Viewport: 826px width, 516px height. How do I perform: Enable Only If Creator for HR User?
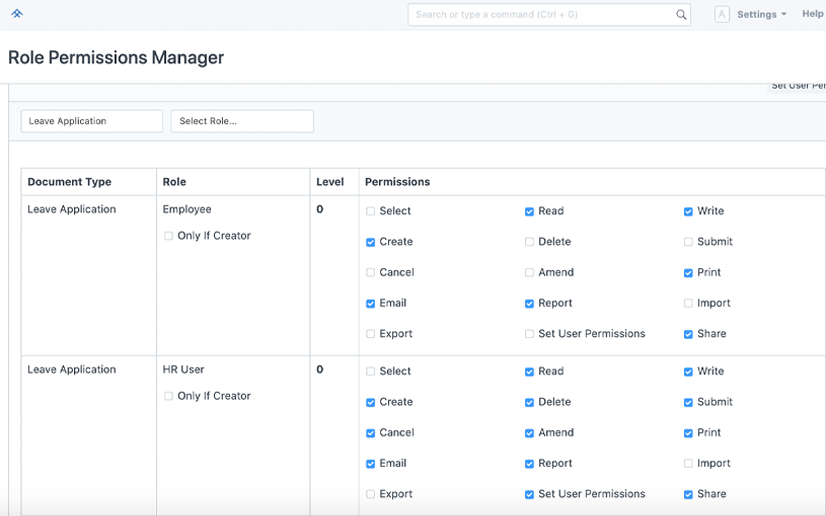pyautogui.click(x=169, y=396)
